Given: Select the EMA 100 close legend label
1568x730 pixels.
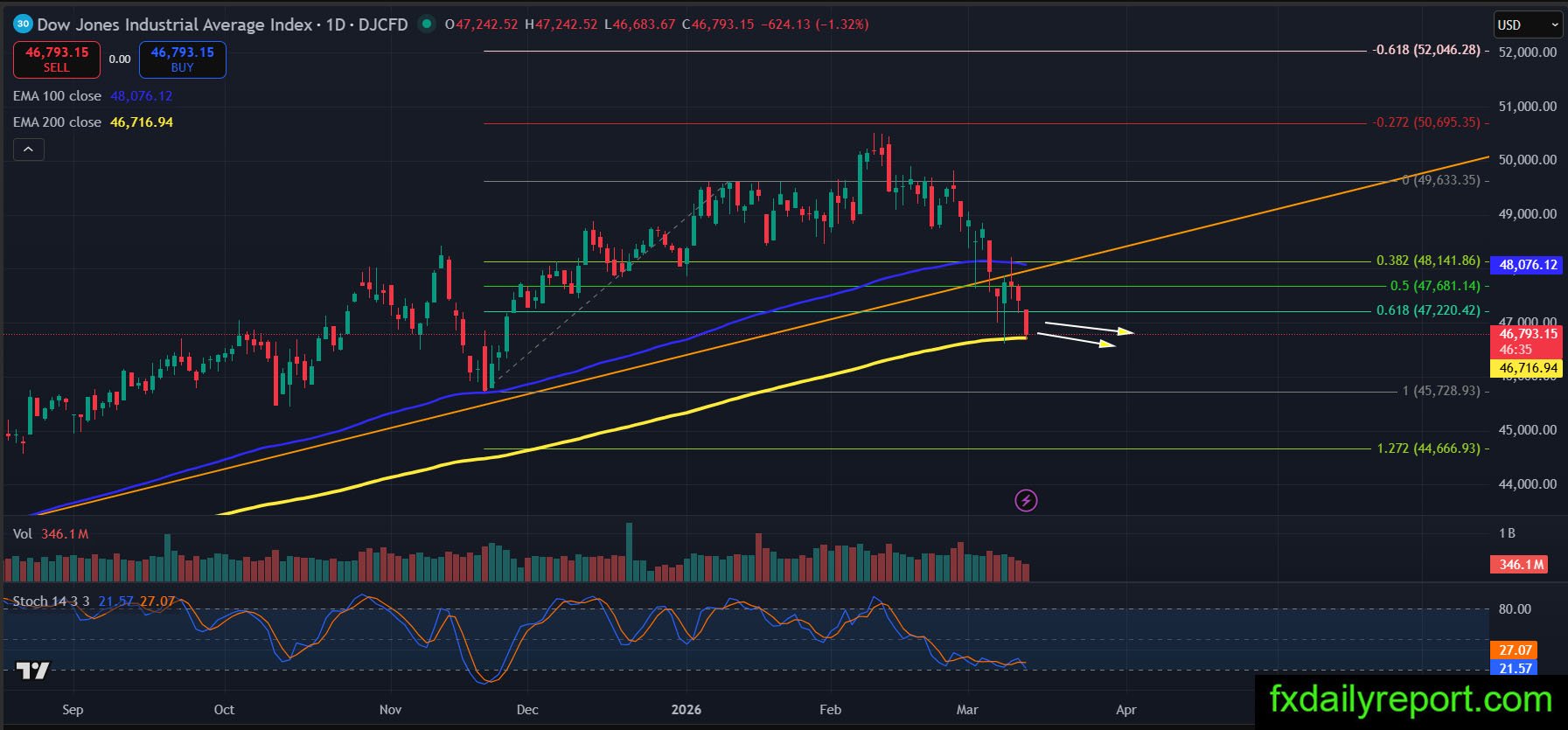Looking at the screenshot, I should pyautogui.click(x=57, y=96).
